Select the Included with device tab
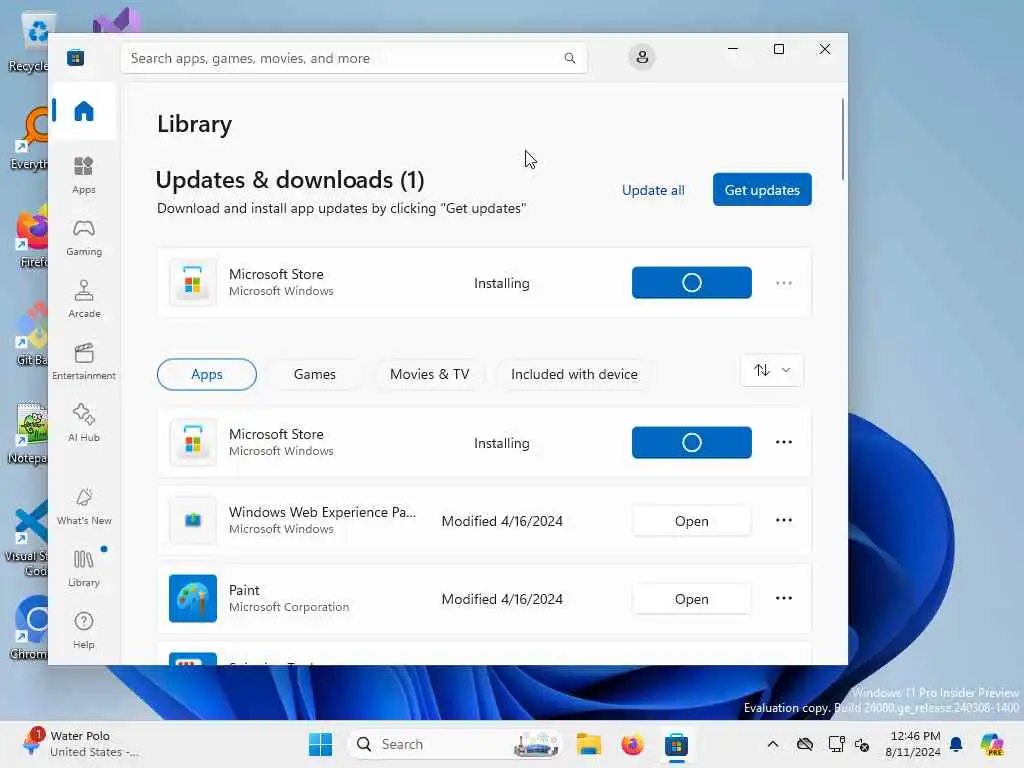 click(574, 374)
